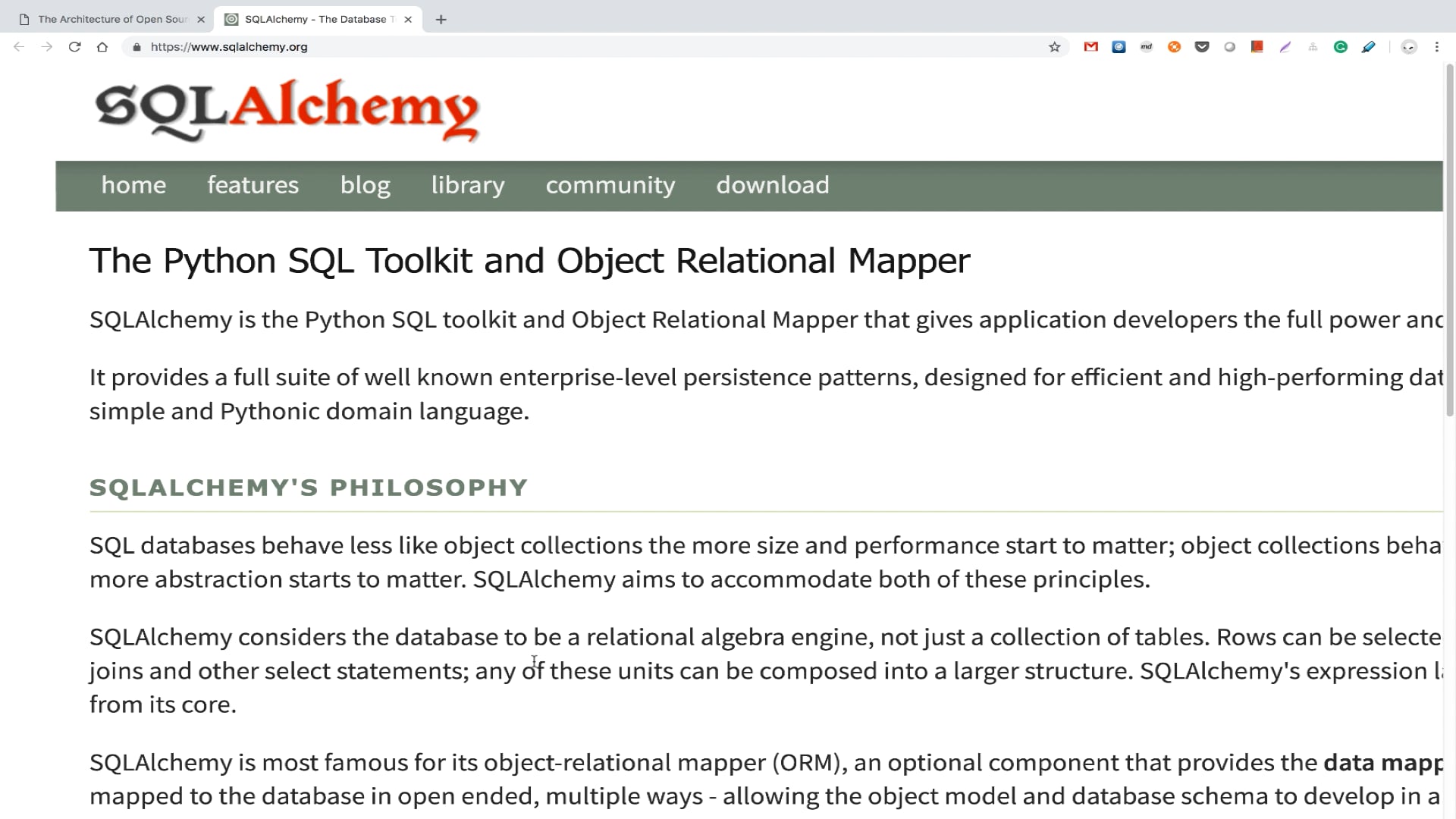Open the Chrome profile avatar menu
The height and width of the screenshot is (819, 1456).
tap(1408, 47)
